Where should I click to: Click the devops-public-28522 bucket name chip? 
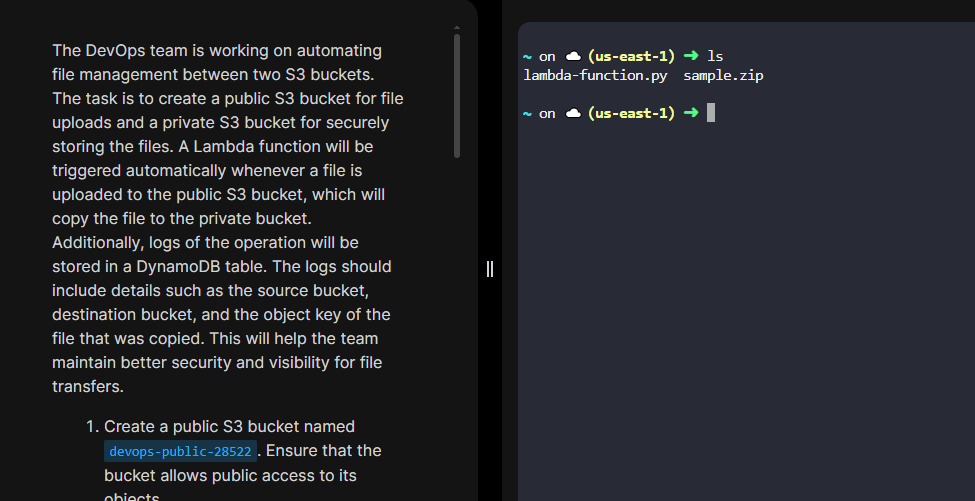pyautogui.click(x=180, y=451)
